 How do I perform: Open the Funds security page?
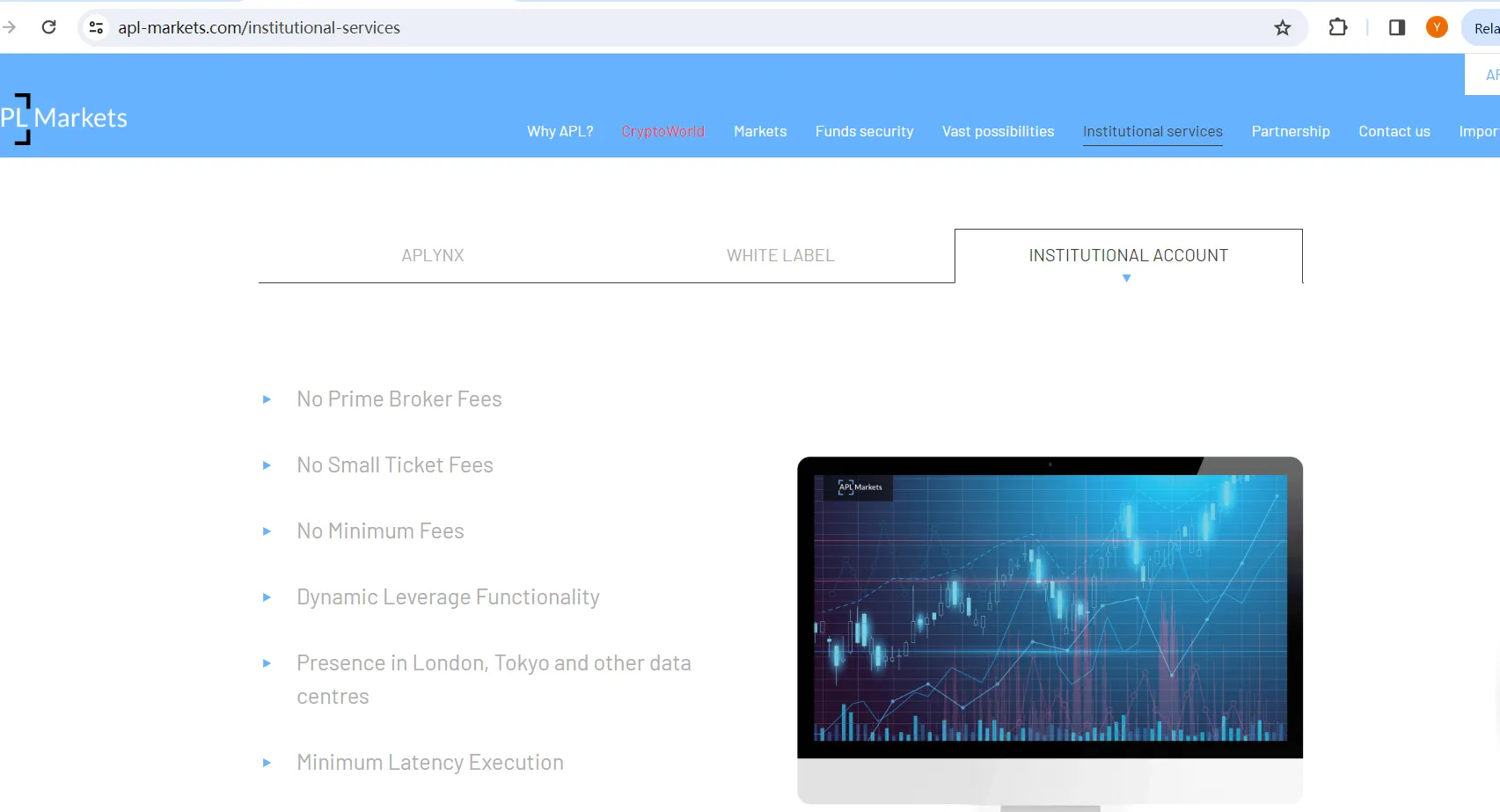pyautogui.click(x=865, y=131)
